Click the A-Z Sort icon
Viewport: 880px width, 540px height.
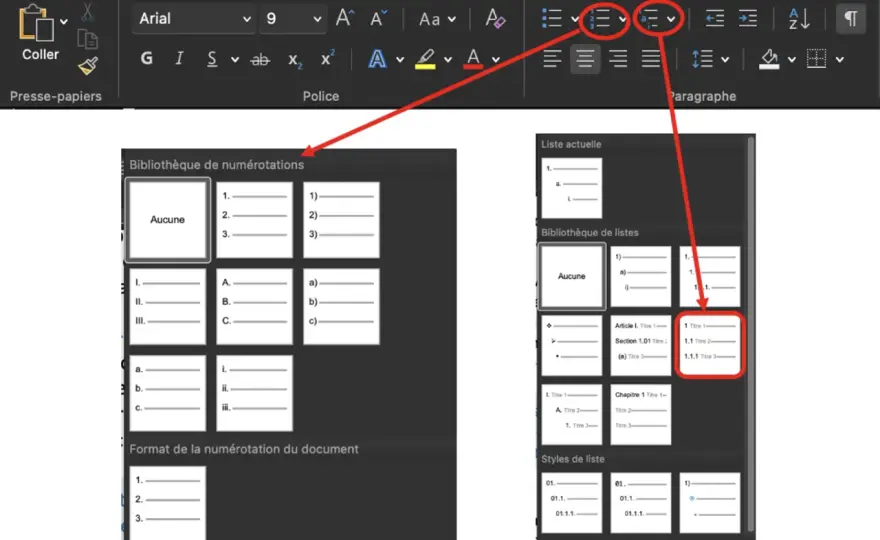[799, 19]
